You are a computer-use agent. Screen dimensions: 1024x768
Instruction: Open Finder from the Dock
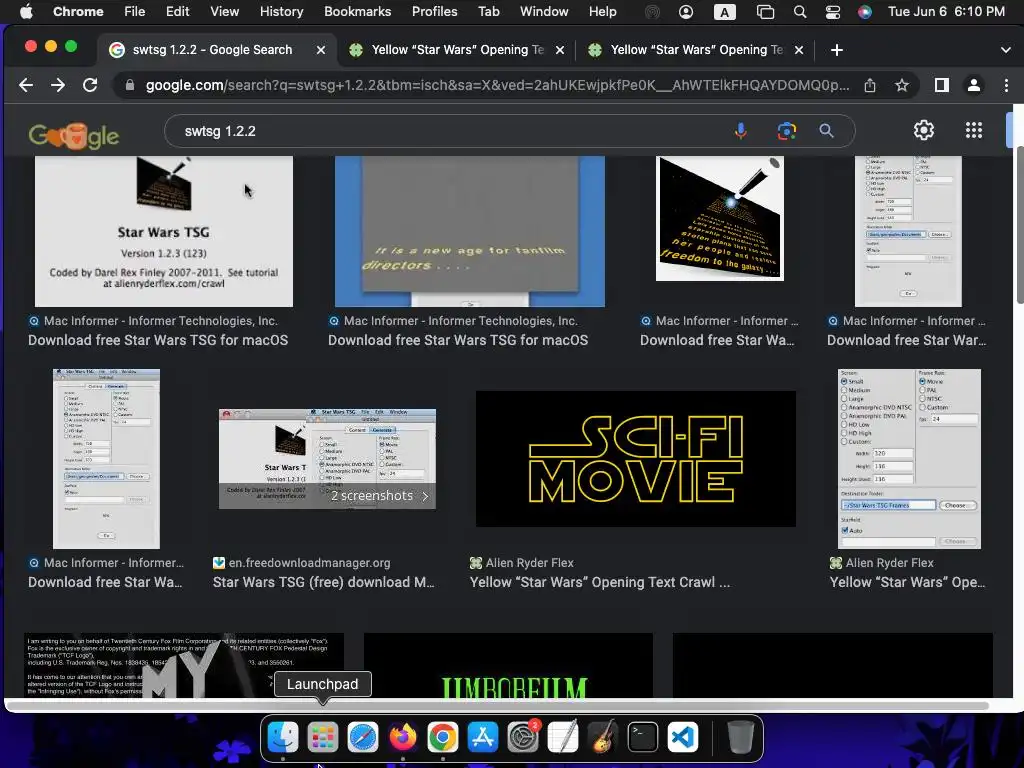click(283, 737)
